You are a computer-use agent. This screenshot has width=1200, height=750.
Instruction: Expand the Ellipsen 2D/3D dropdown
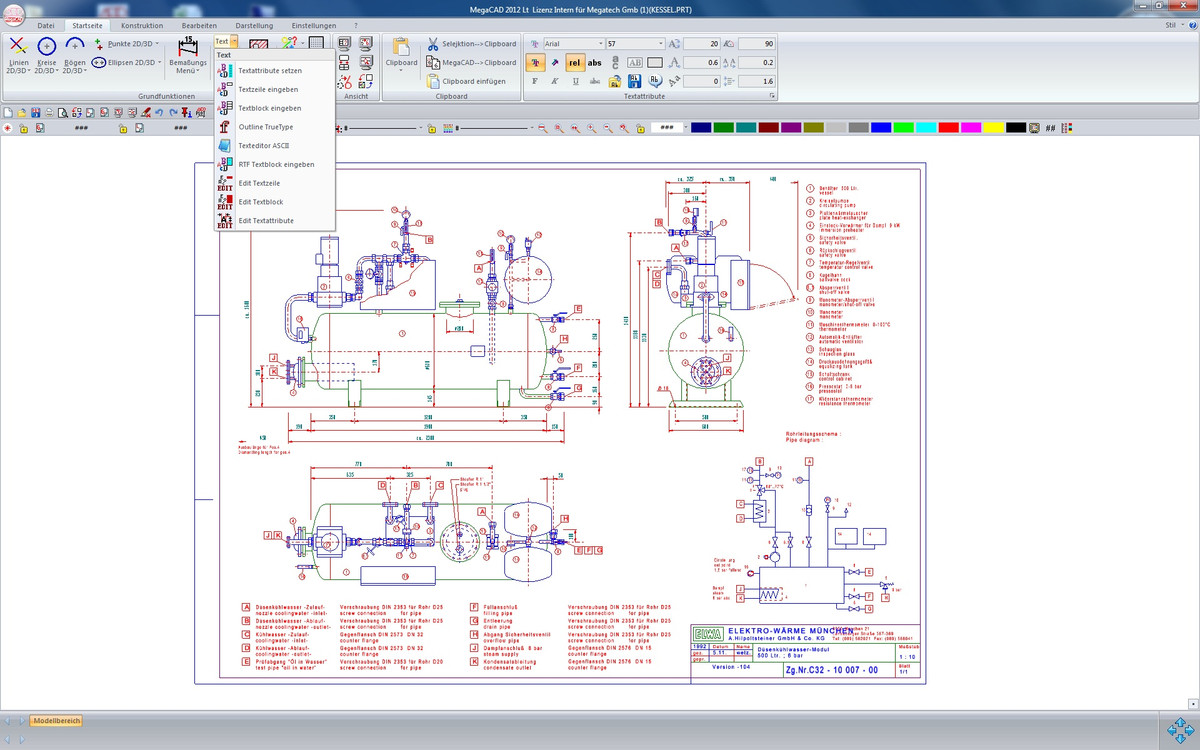(x=159, y=62)
